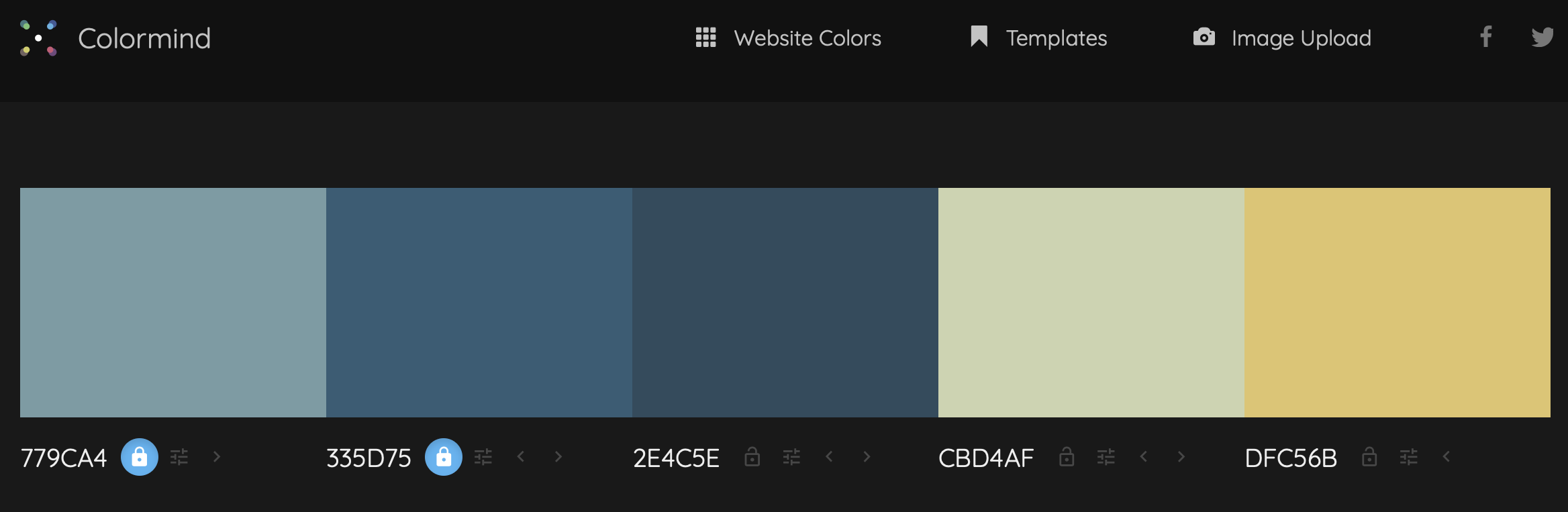This screenshot has width=1568, height=512.
Task: Open adjust sliders for color 779CA4
Action: tap(179, 457)
